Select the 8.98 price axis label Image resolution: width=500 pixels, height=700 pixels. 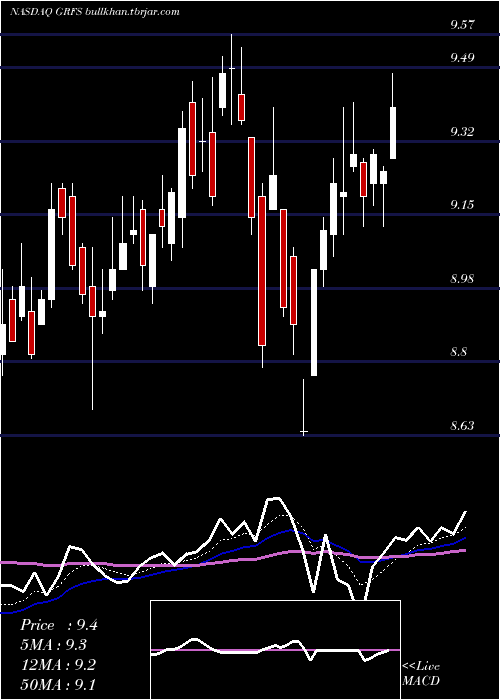coord(462,279)
